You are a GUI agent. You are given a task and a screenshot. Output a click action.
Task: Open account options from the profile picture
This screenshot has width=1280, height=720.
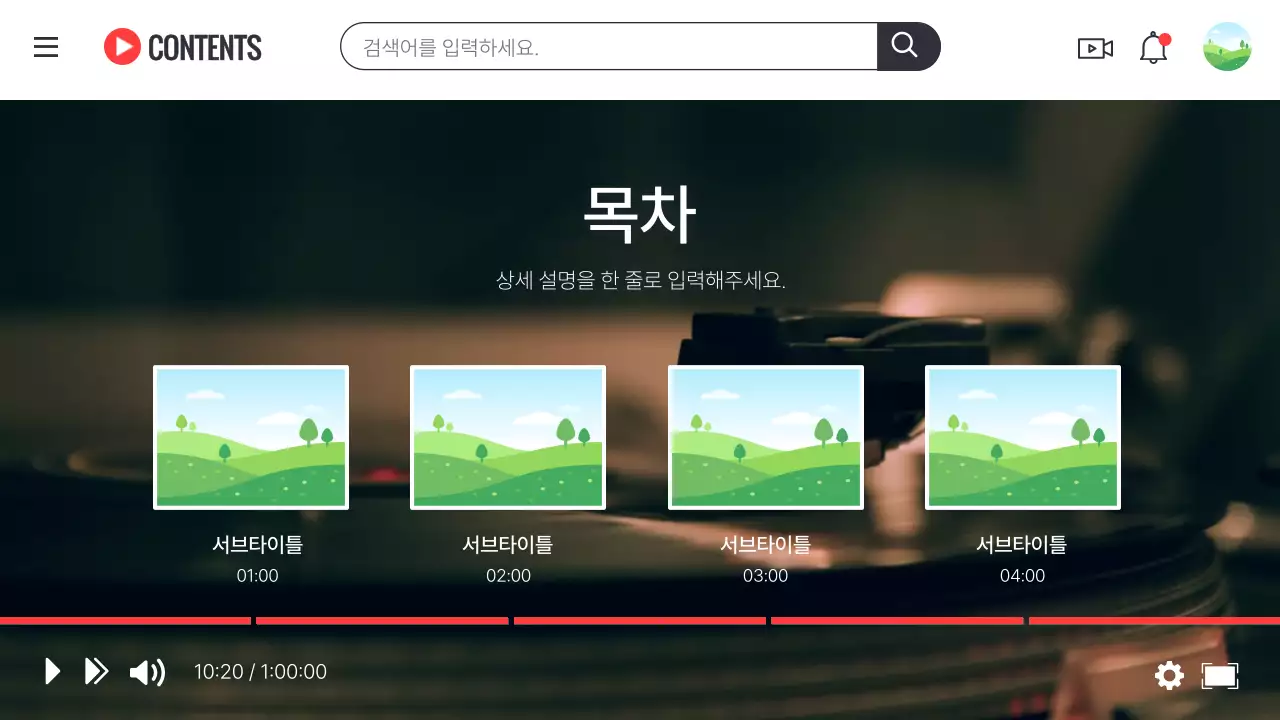(1227, 45)
